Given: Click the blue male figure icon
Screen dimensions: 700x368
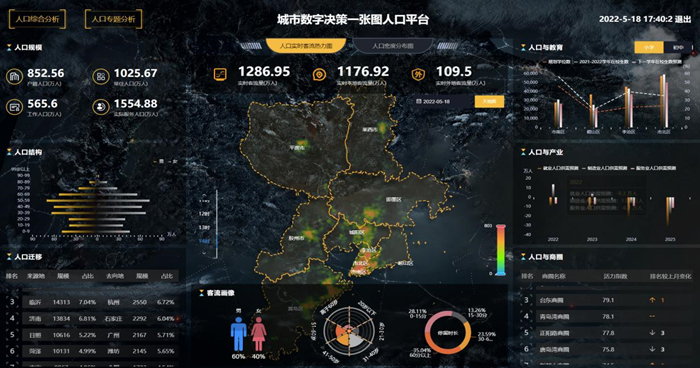Looking at the screenshot, I should [x=238, y=334].
